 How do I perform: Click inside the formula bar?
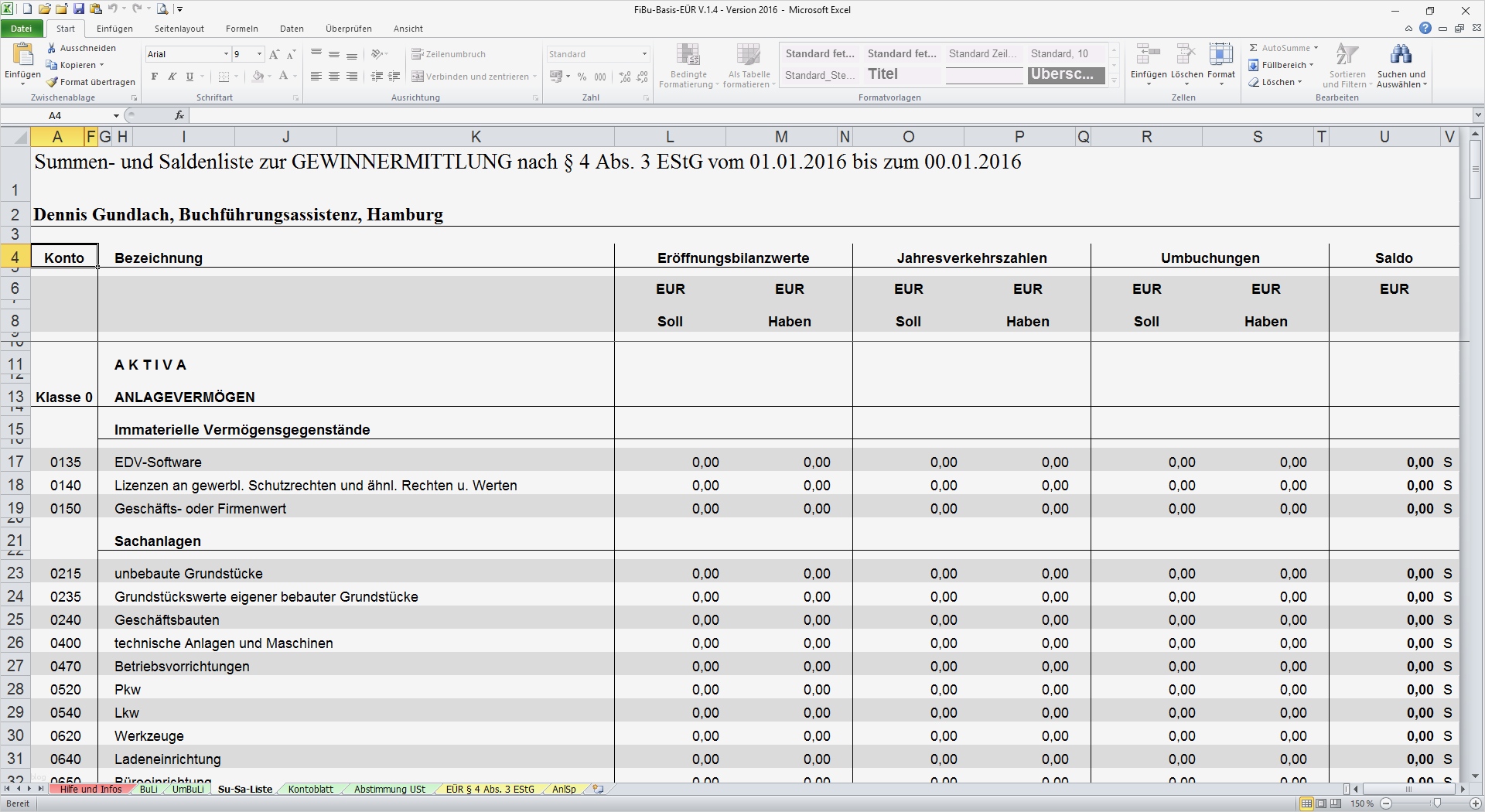(x=541, y=115)
